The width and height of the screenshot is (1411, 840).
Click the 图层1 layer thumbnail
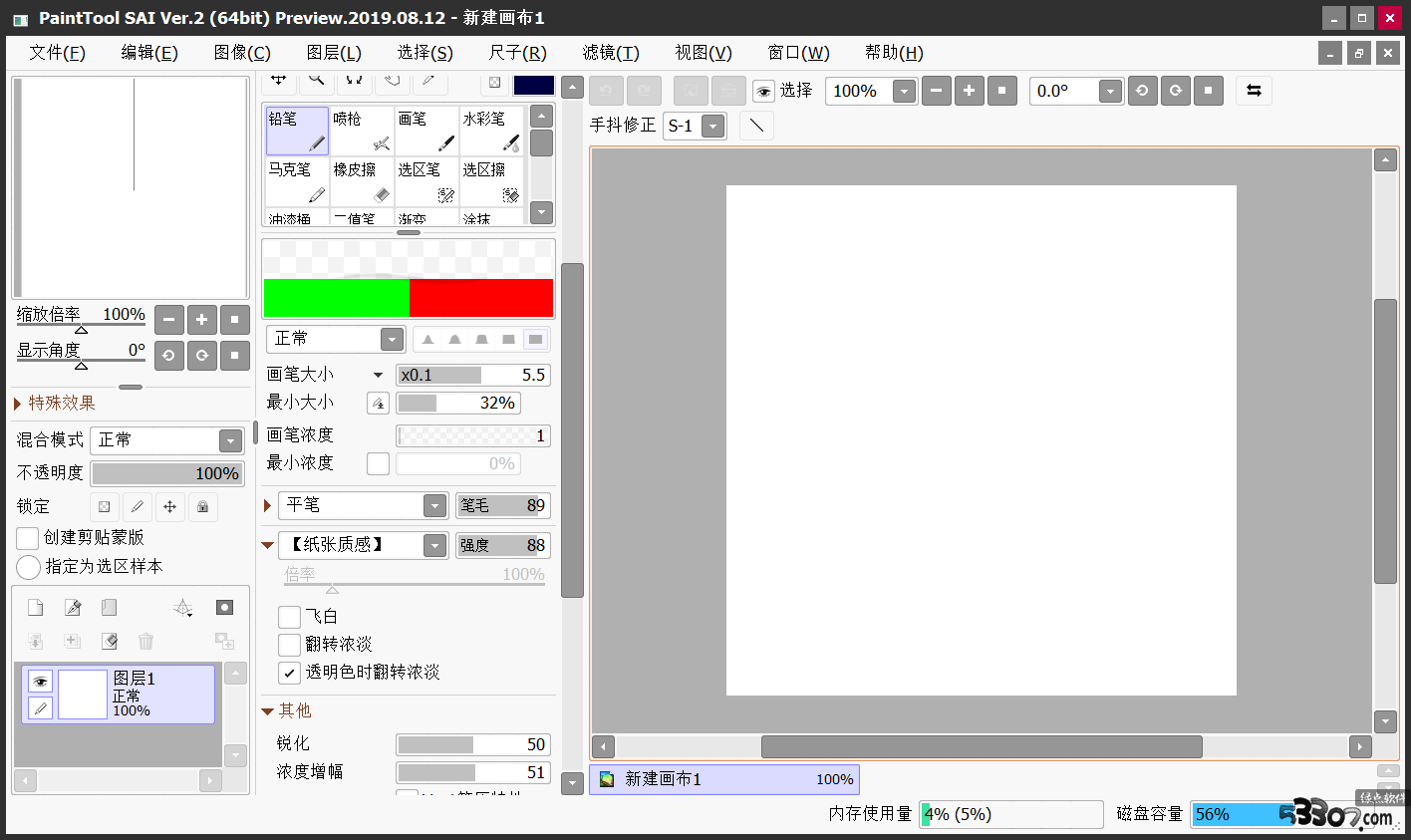[83, 695]
